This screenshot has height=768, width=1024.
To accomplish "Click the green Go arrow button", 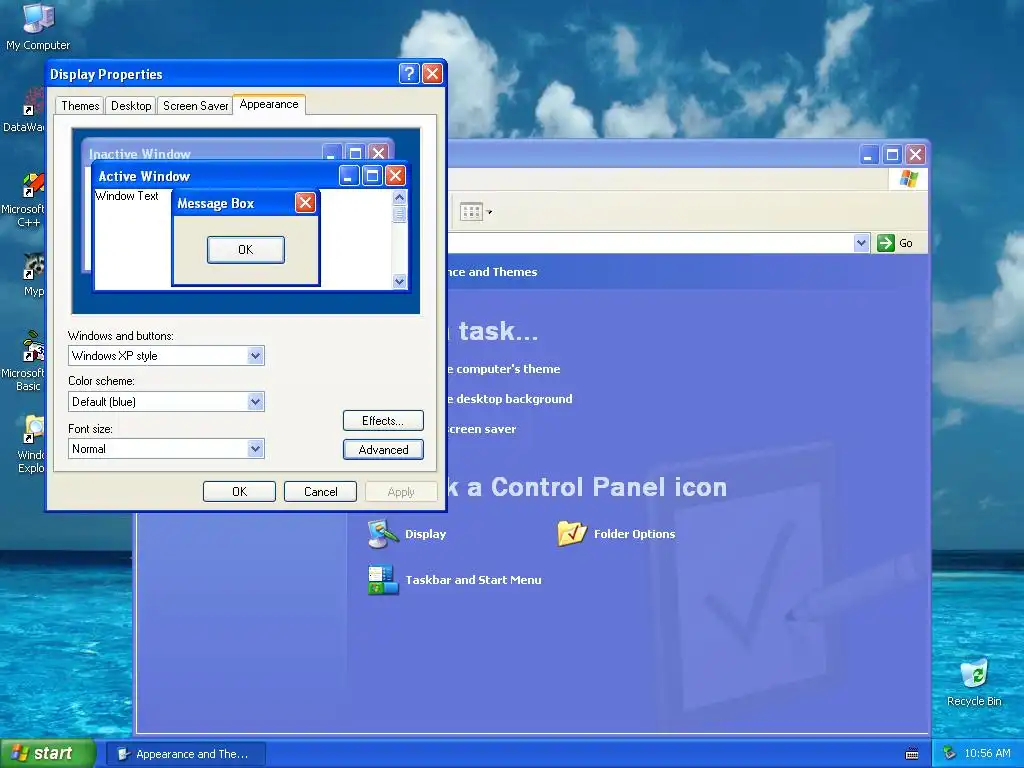I will point(886,243).
